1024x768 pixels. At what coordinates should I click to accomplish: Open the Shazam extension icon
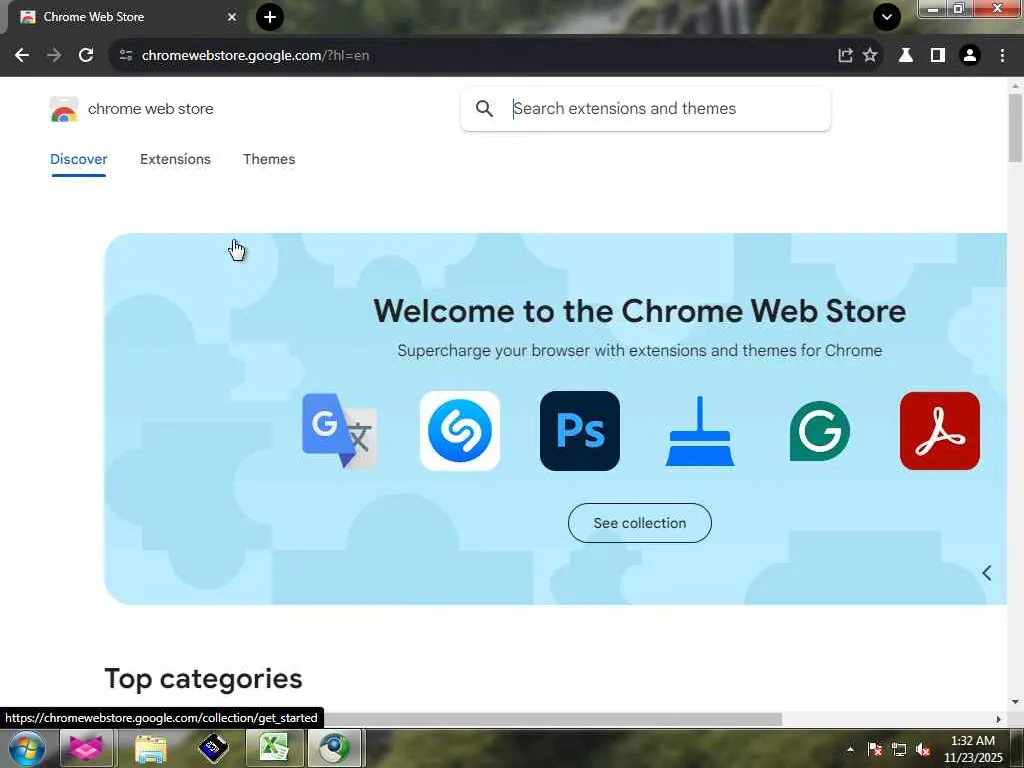click(x=460, y=431)
